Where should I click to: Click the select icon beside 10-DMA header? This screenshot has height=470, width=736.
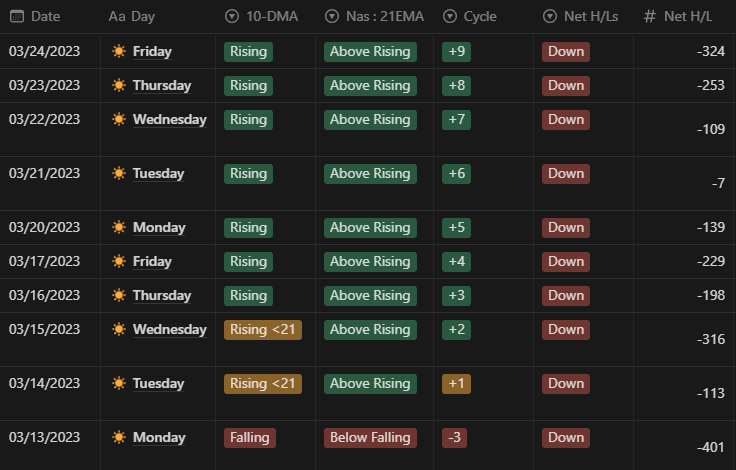point(232,16)
